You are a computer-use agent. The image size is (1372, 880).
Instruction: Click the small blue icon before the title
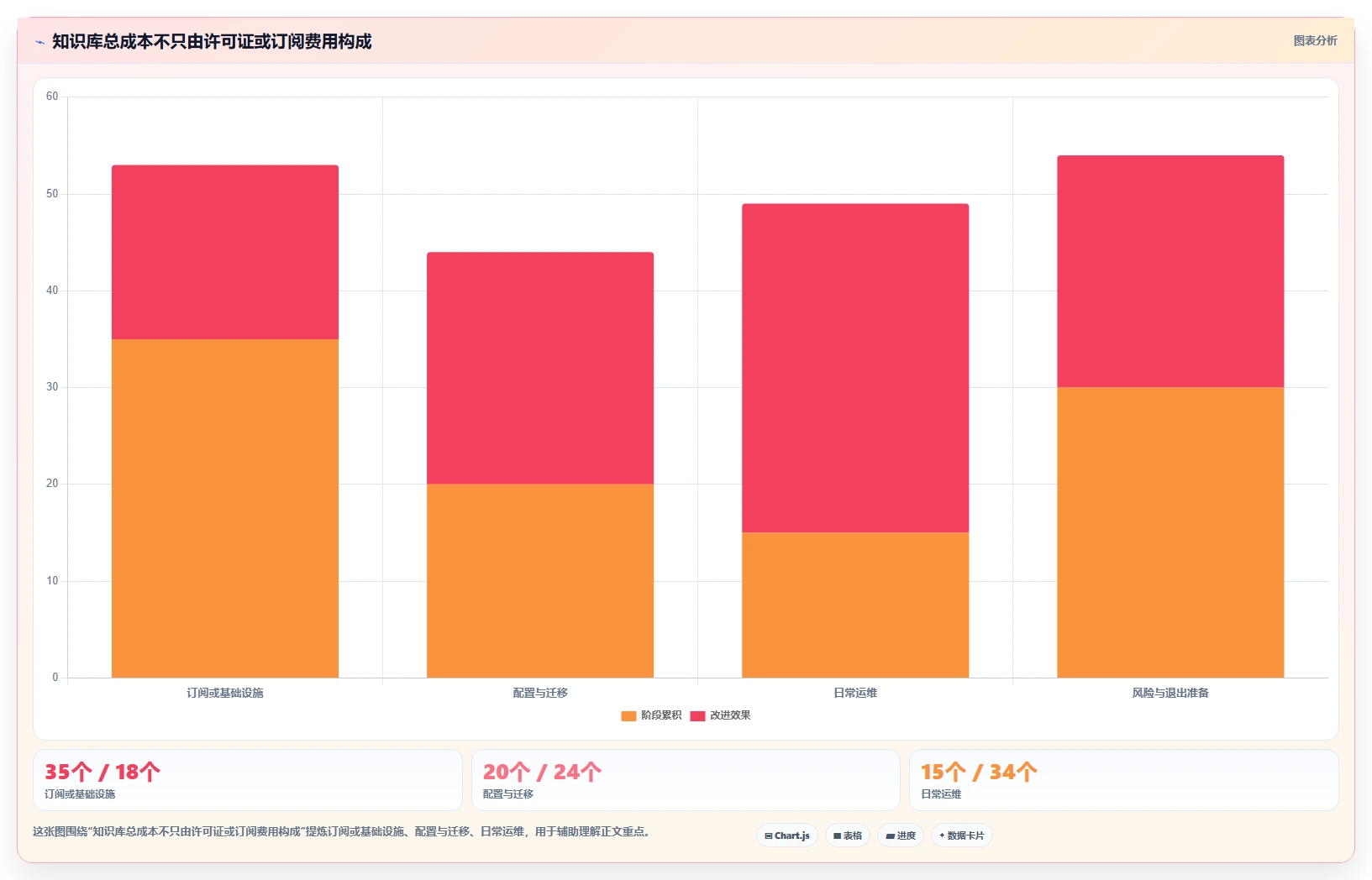coord(39,42)
